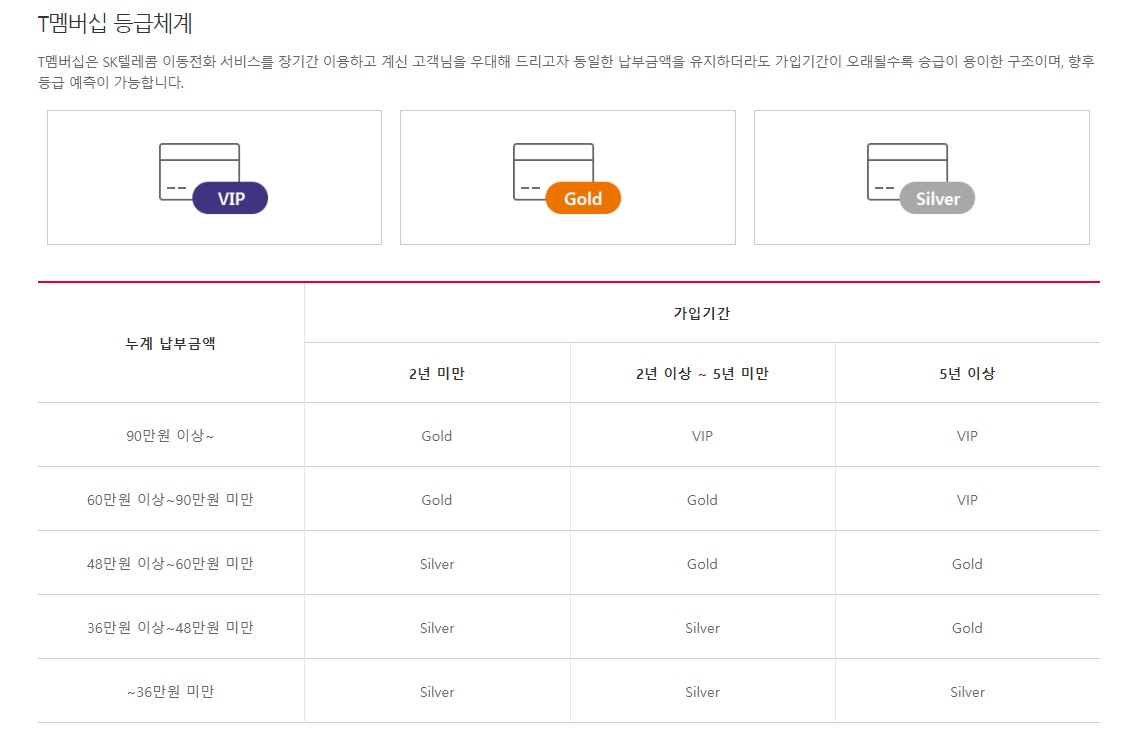The height and width of the screenshot is (731, 1145).
Task: Click the 5년 이상 column header
Action: 967,373
